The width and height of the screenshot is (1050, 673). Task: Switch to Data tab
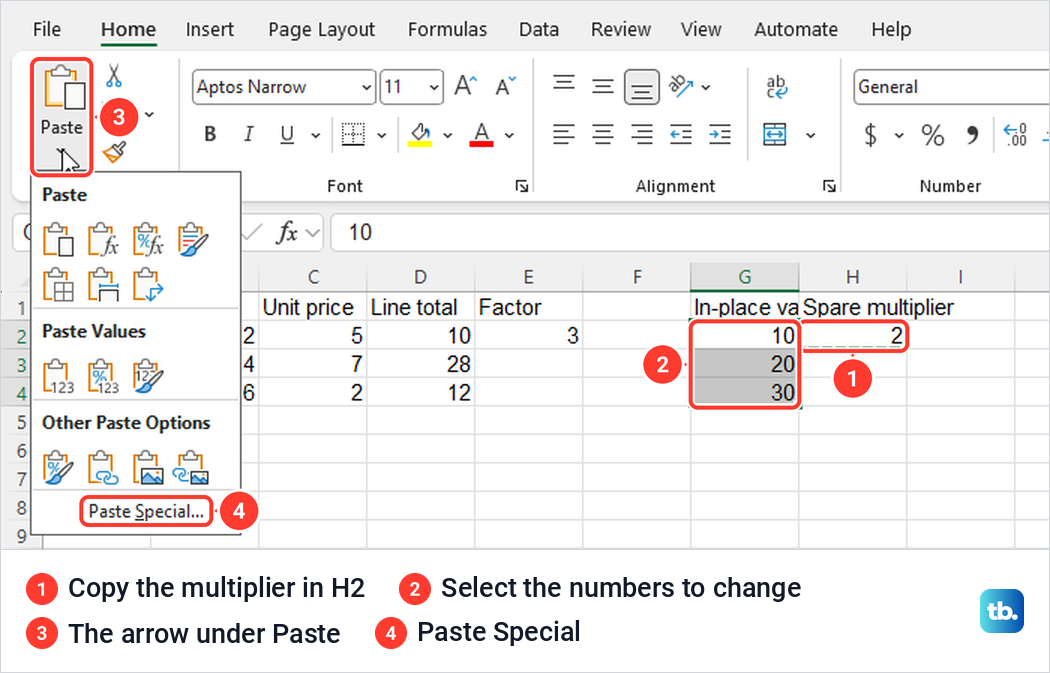tap(539, 29)
